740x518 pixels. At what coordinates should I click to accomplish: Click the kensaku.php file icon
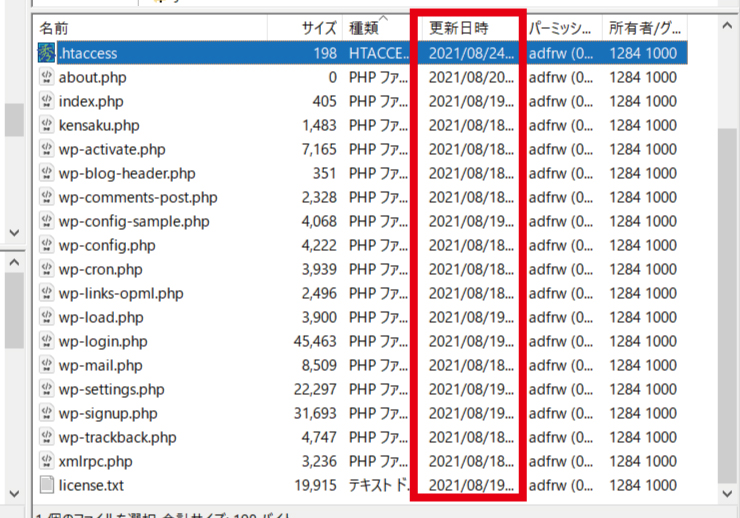coord(47,125)
